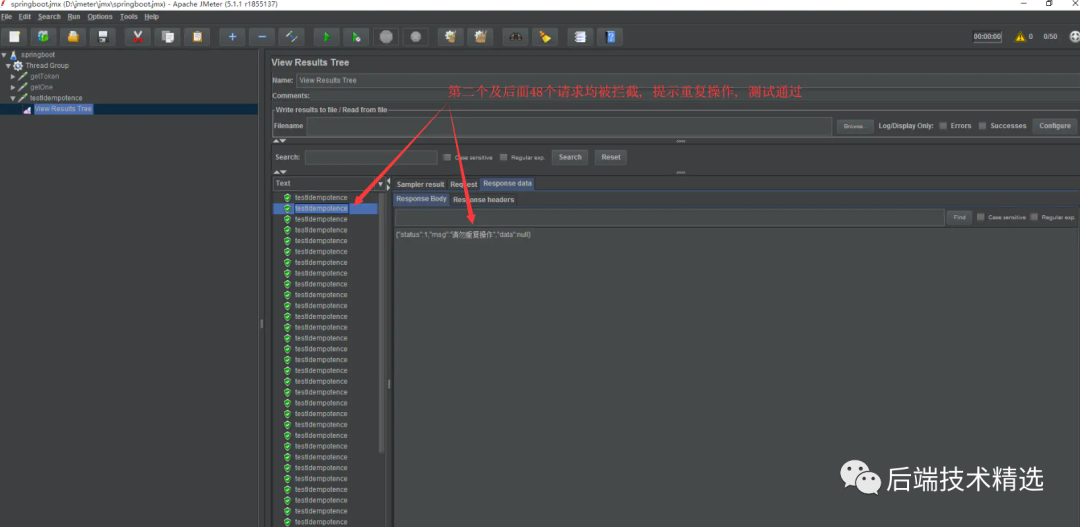Screen dimensions: 1080x527
Task: Click the Cut scissors icon
Action: coord(138,37)
